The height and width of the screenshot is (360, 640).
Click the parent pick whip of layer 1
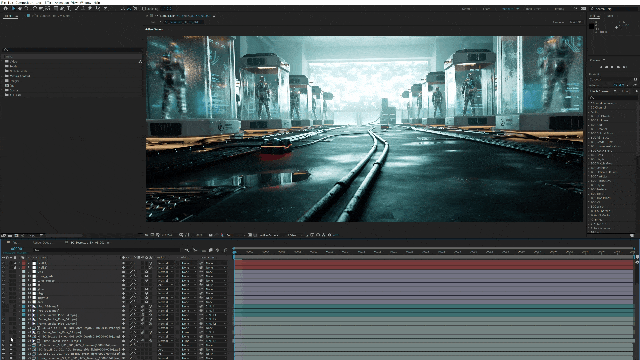201,263
